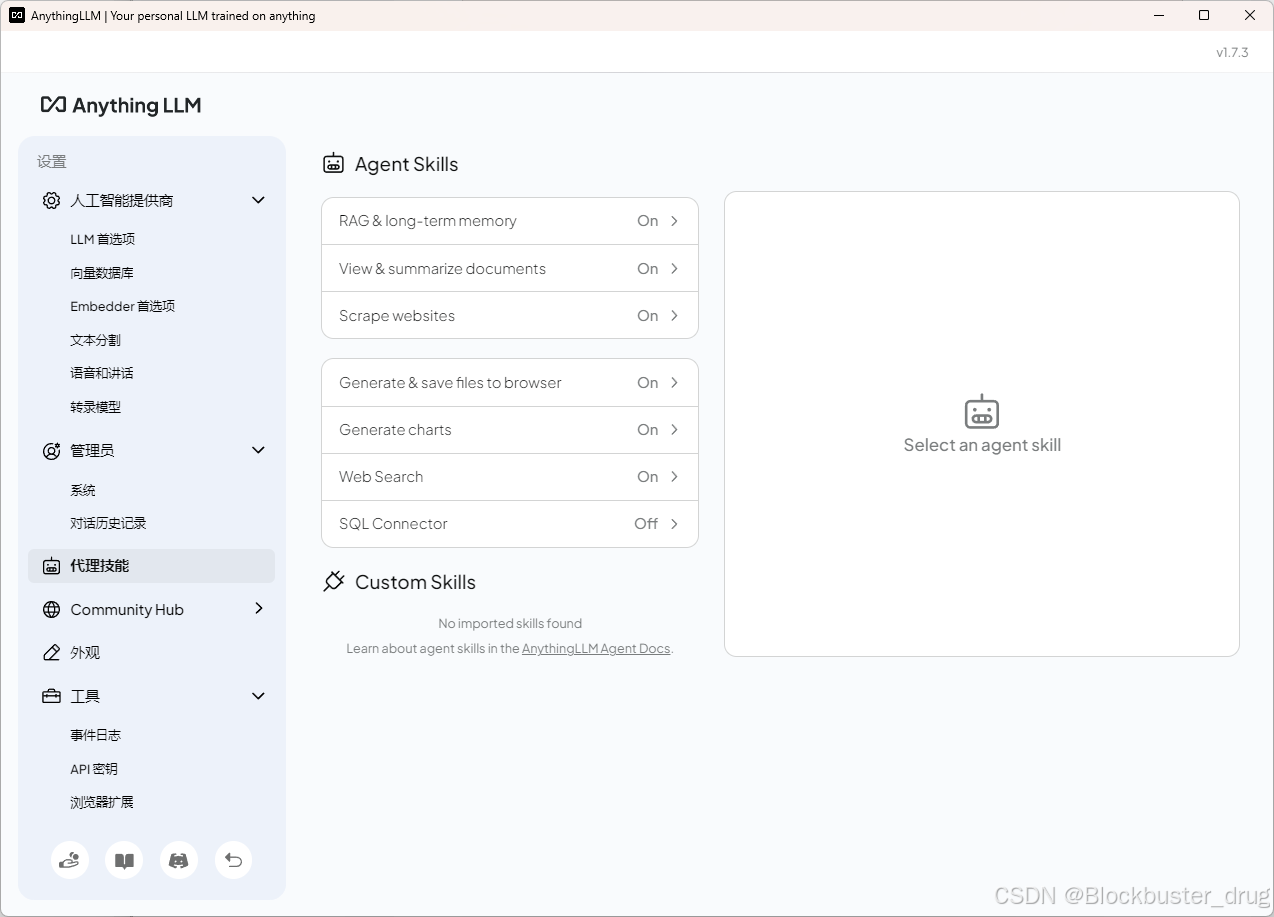Screen dimensions: 1274x917
Task: Select Generate charts skill label
Action: 395,429
